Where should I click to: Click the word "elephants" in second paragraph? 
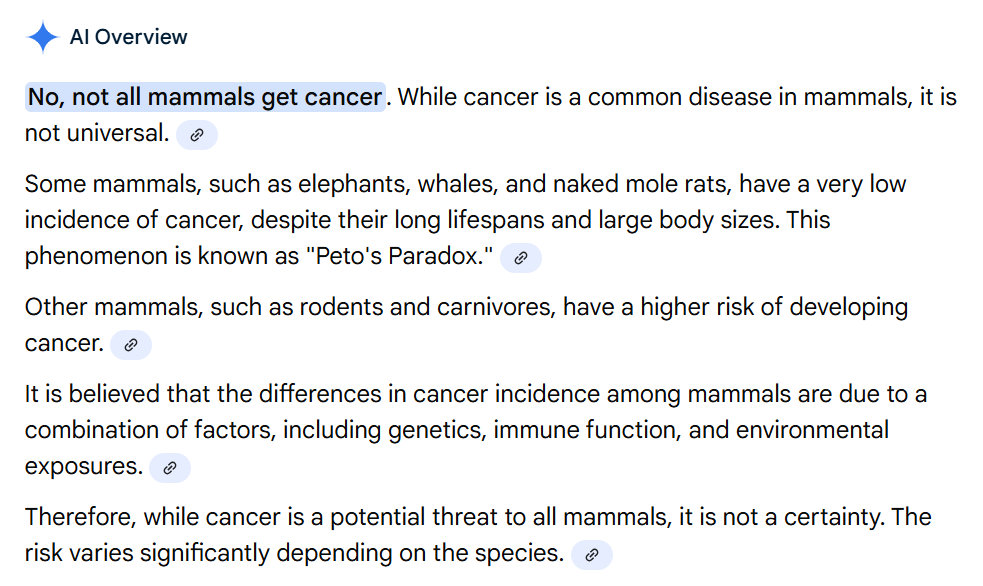346,184
